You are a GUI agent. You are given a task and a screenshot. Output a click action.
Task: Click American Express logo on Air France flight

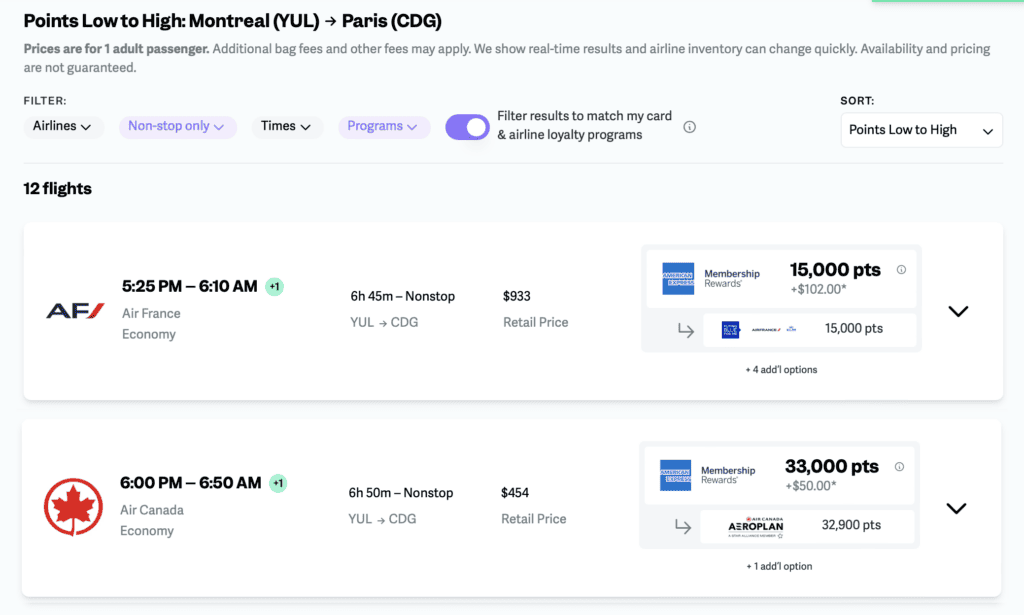coord(678,278)
